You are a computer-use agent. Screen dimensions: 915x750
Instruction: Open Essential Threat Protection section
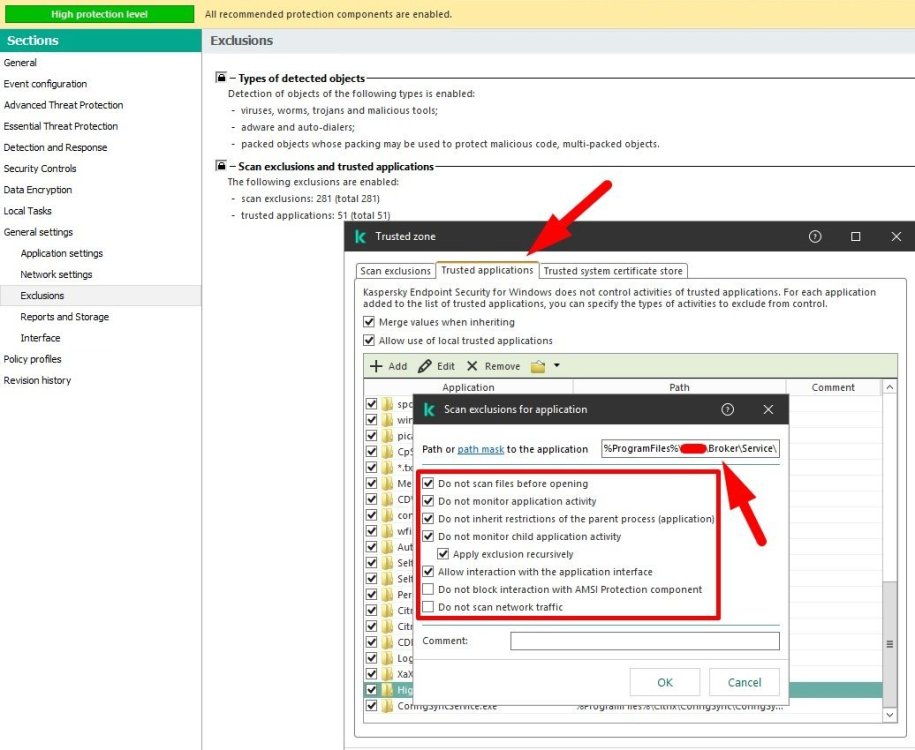point(60,126)
